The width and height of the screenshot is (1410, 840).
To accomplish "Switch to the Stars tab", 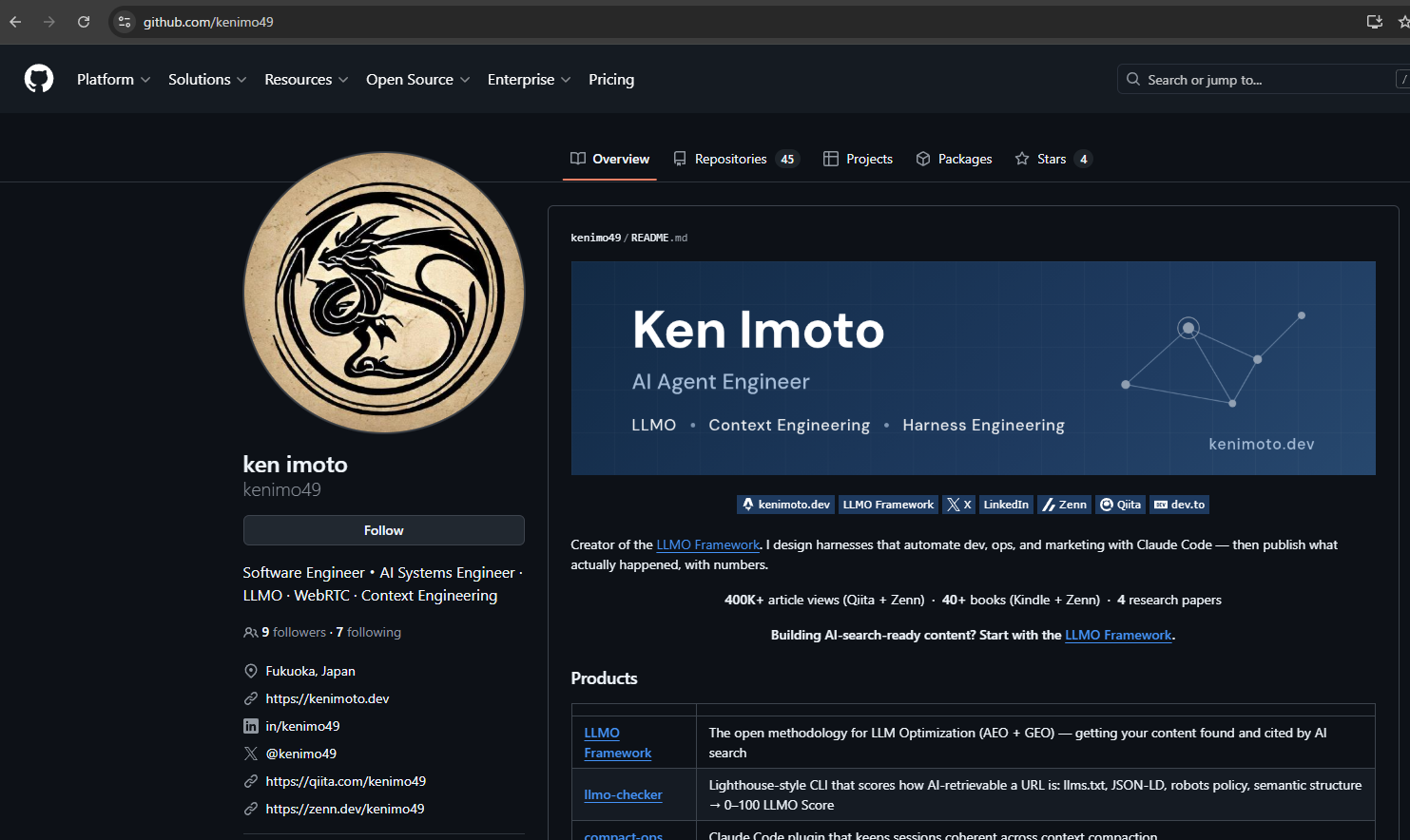I will [x=1053, y=159].
